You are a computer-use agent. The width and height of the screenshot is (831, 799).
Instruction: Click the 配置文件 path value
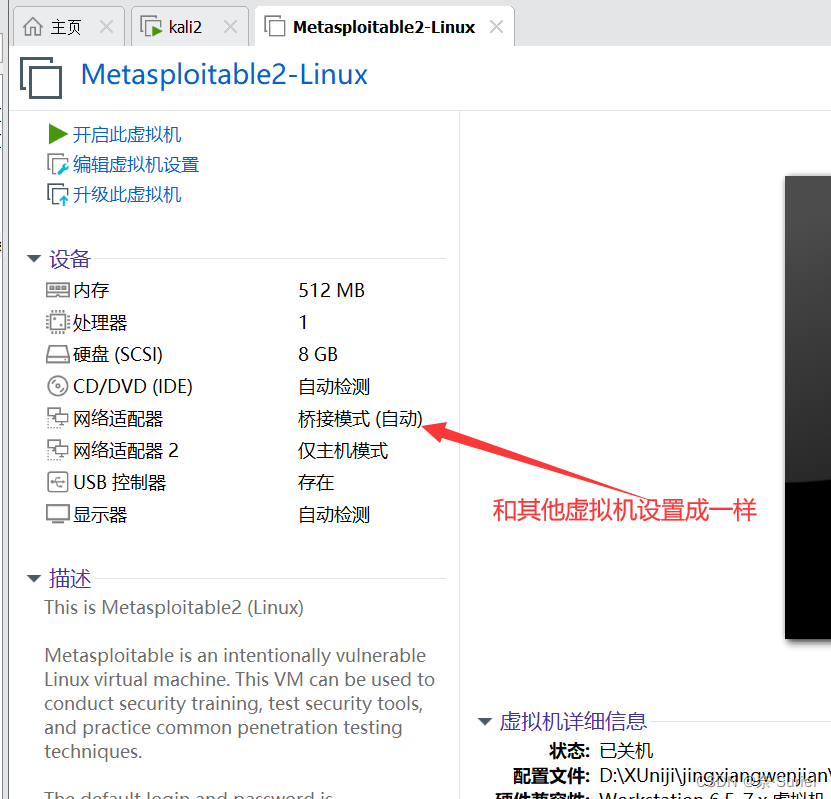coord(715,776)
